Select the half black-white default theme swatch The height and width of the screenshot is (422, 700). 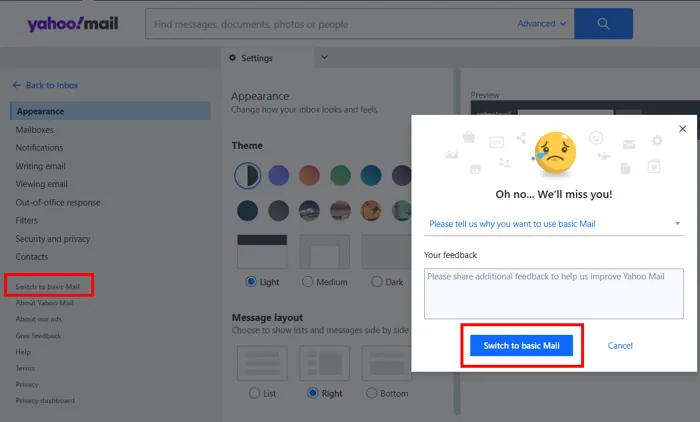pos(247,175)
